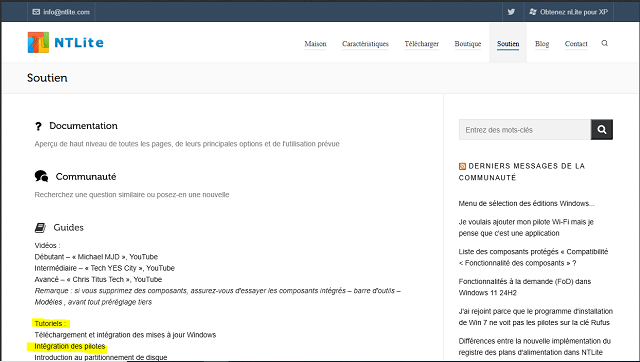The width and height of the screenshot is (640, 362).
Task: Open the Blog menu item
Action: 542,44
